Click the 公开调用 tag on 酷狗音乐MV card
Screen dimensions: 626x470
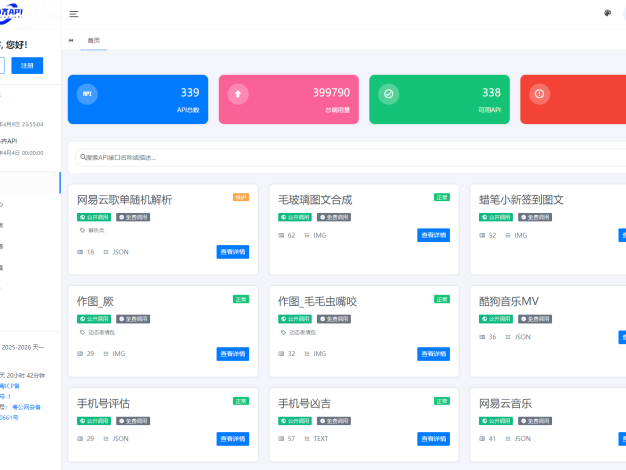pos(496,319)
